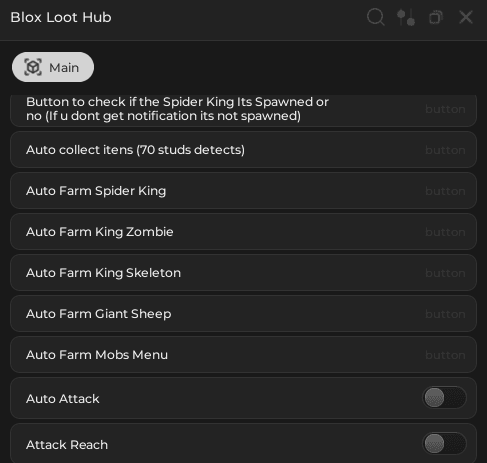Open the Auto Farm Mobs Menu
487x463 pixels.
pyautogui.click(x=243, y=355)
